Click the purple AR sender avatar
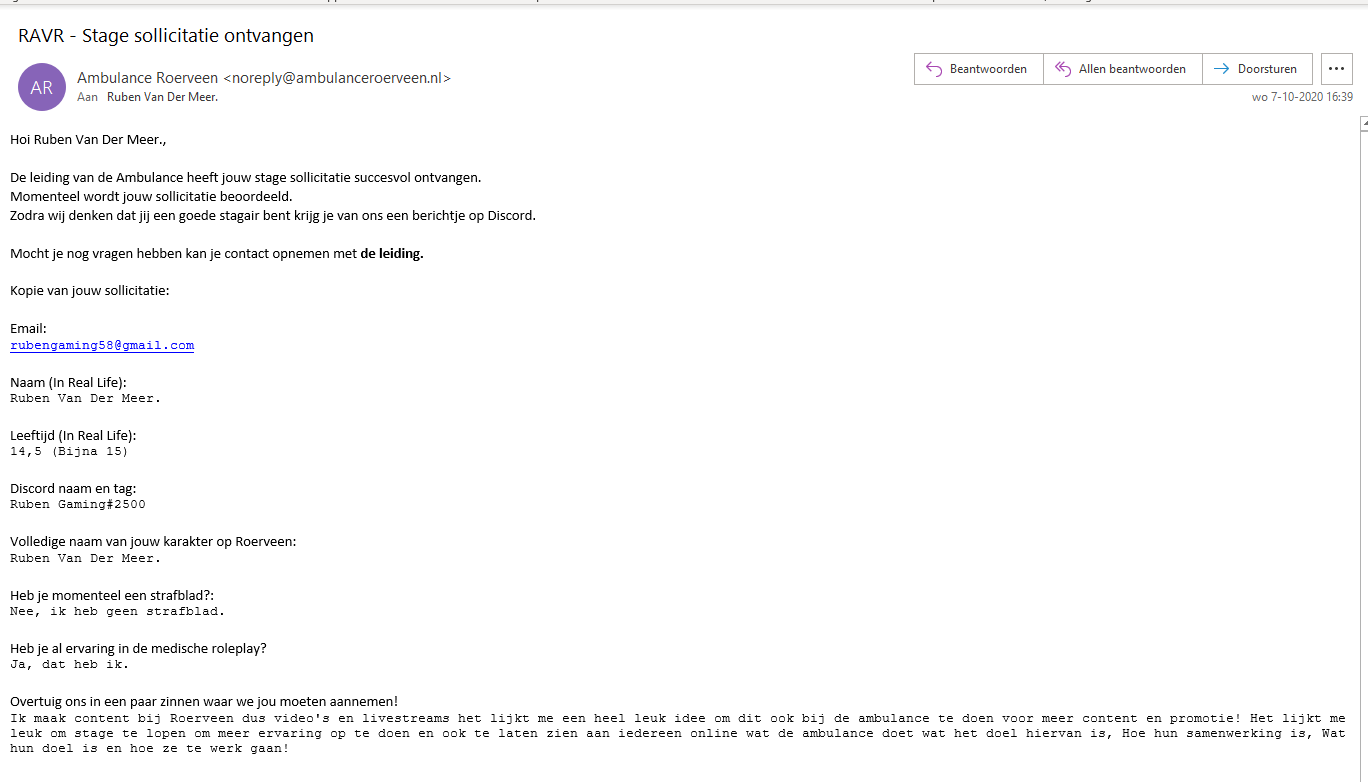Viewport: 1368px width, 782px height. pyautogui.click(x=42, y=87)
